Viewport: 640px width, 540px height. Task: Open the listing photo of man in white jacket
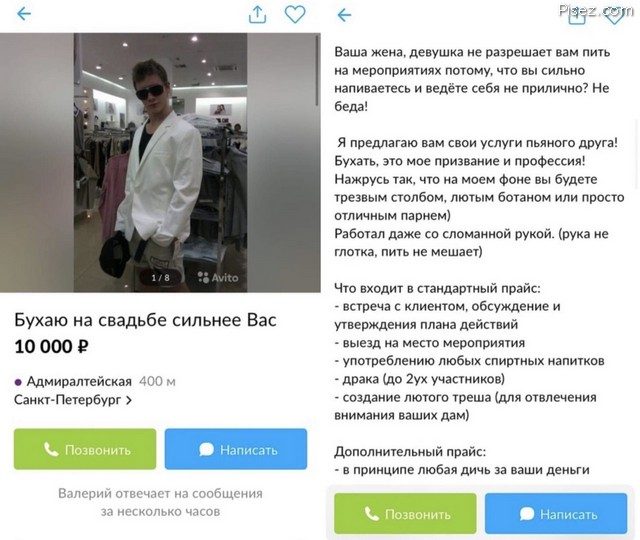coord(160,162)
